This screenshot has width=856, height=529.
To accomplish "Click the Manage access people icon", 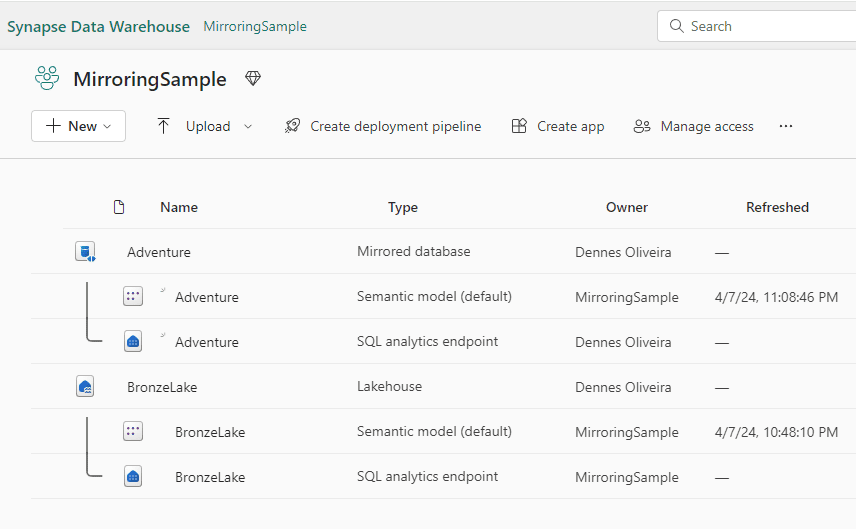I will 641,126.
